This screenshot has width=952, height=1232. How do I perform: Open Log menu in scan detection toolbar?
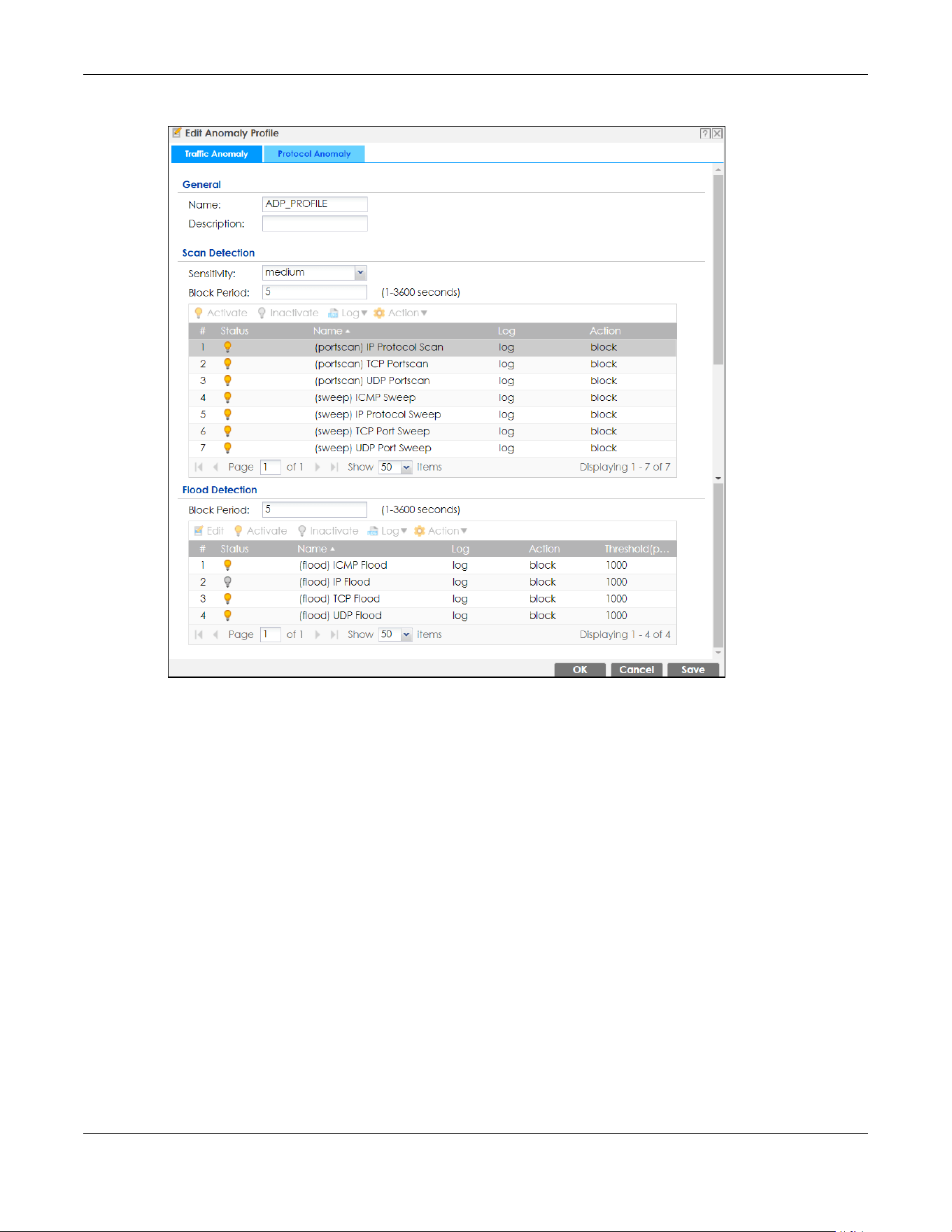click(348, 313)
